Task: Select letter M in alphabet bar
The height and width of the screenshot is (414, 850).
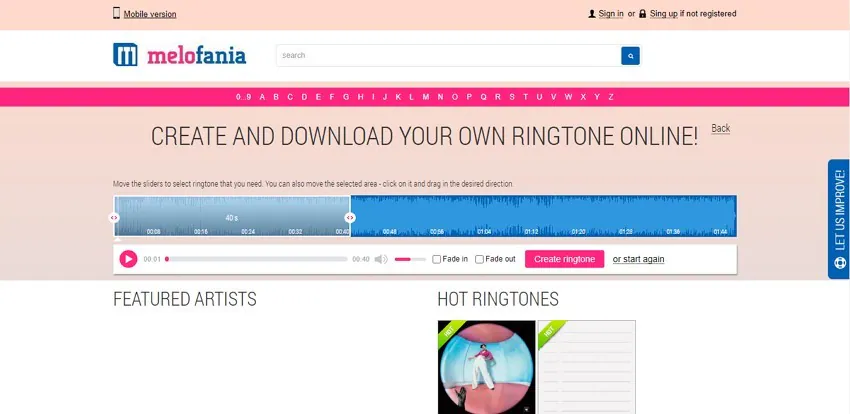Action: click(x=426, y=97)
